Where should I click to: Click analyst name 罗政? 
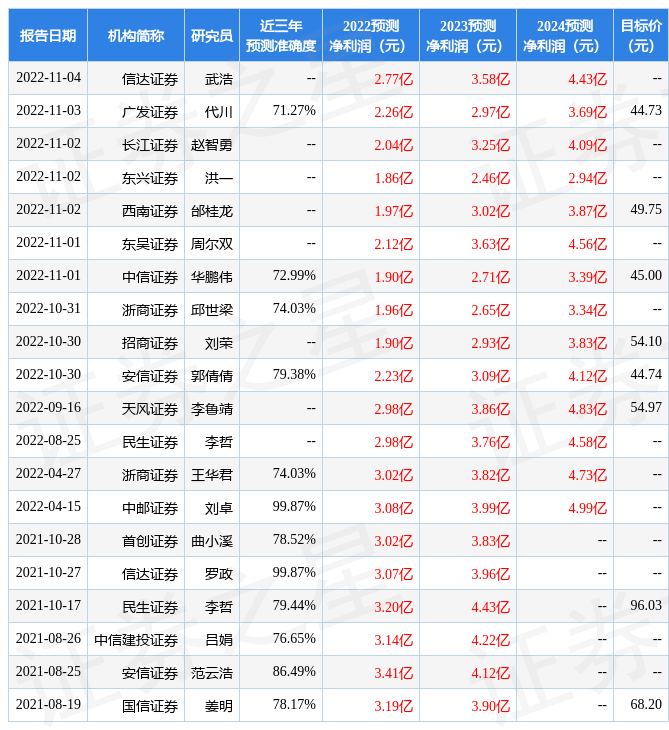coord(219,575)
